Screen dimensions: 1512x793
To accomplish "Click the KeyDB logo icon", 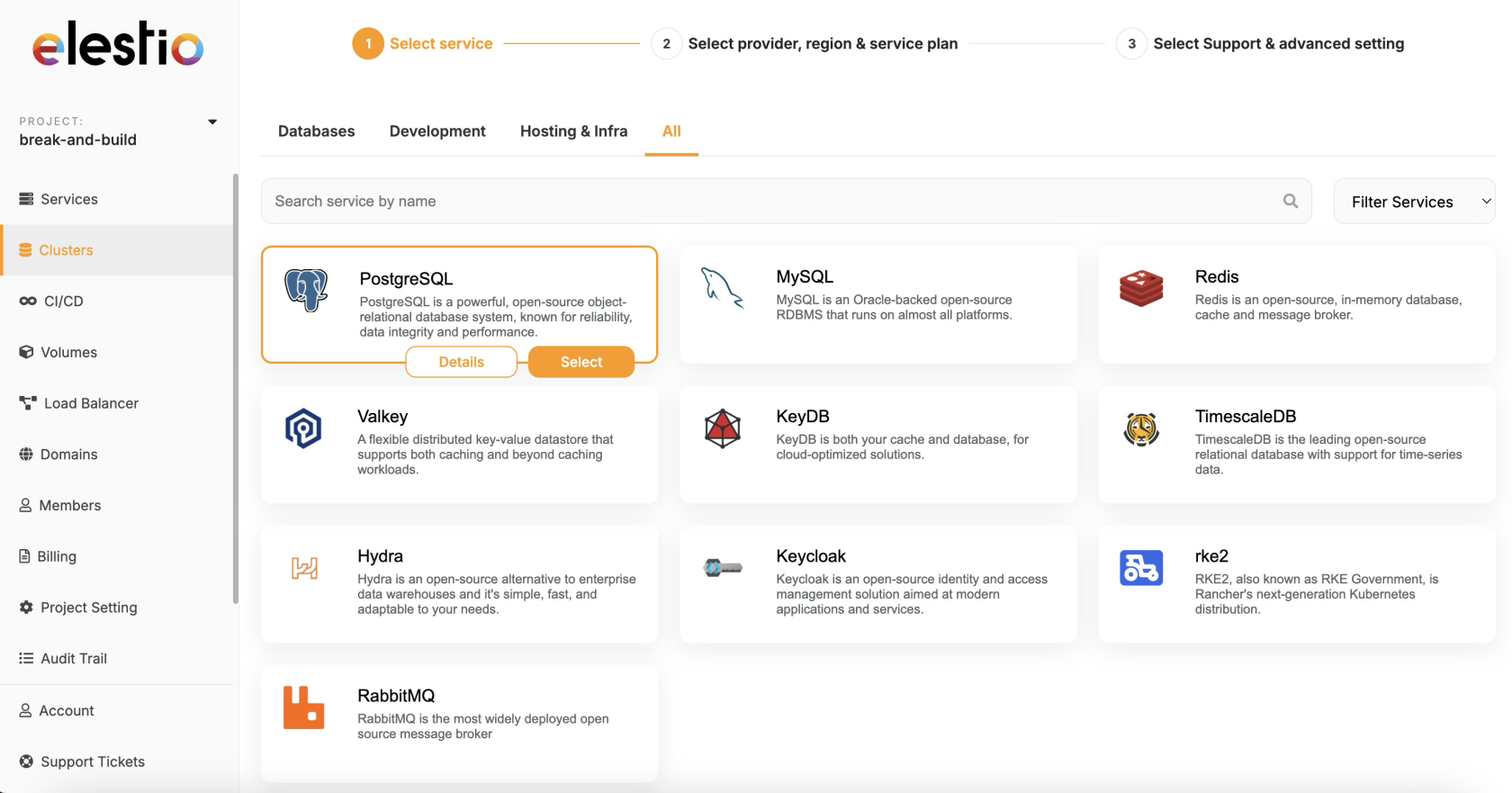I will 722,428.
